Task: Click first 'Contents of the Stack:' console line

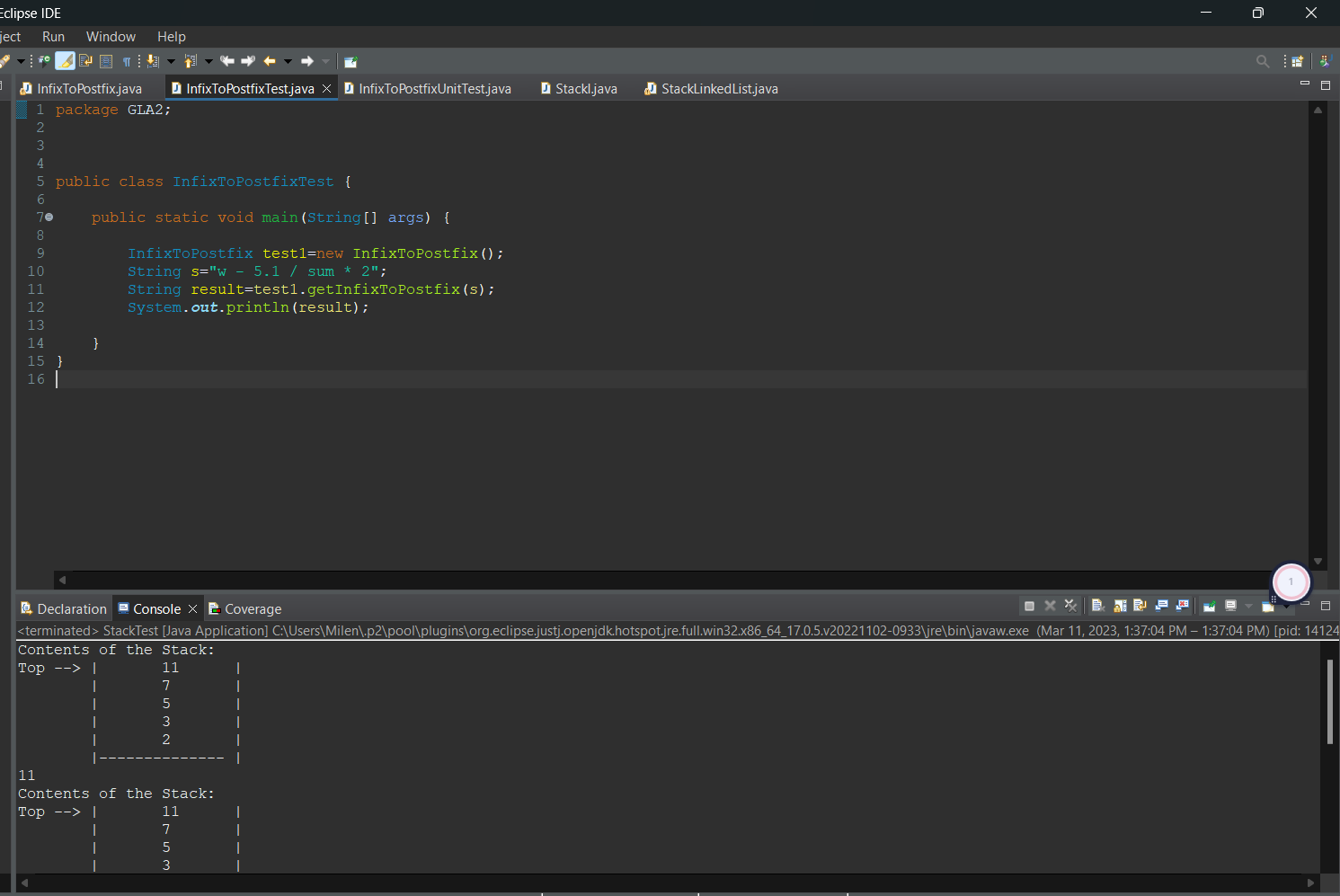Action: point(116,650)
